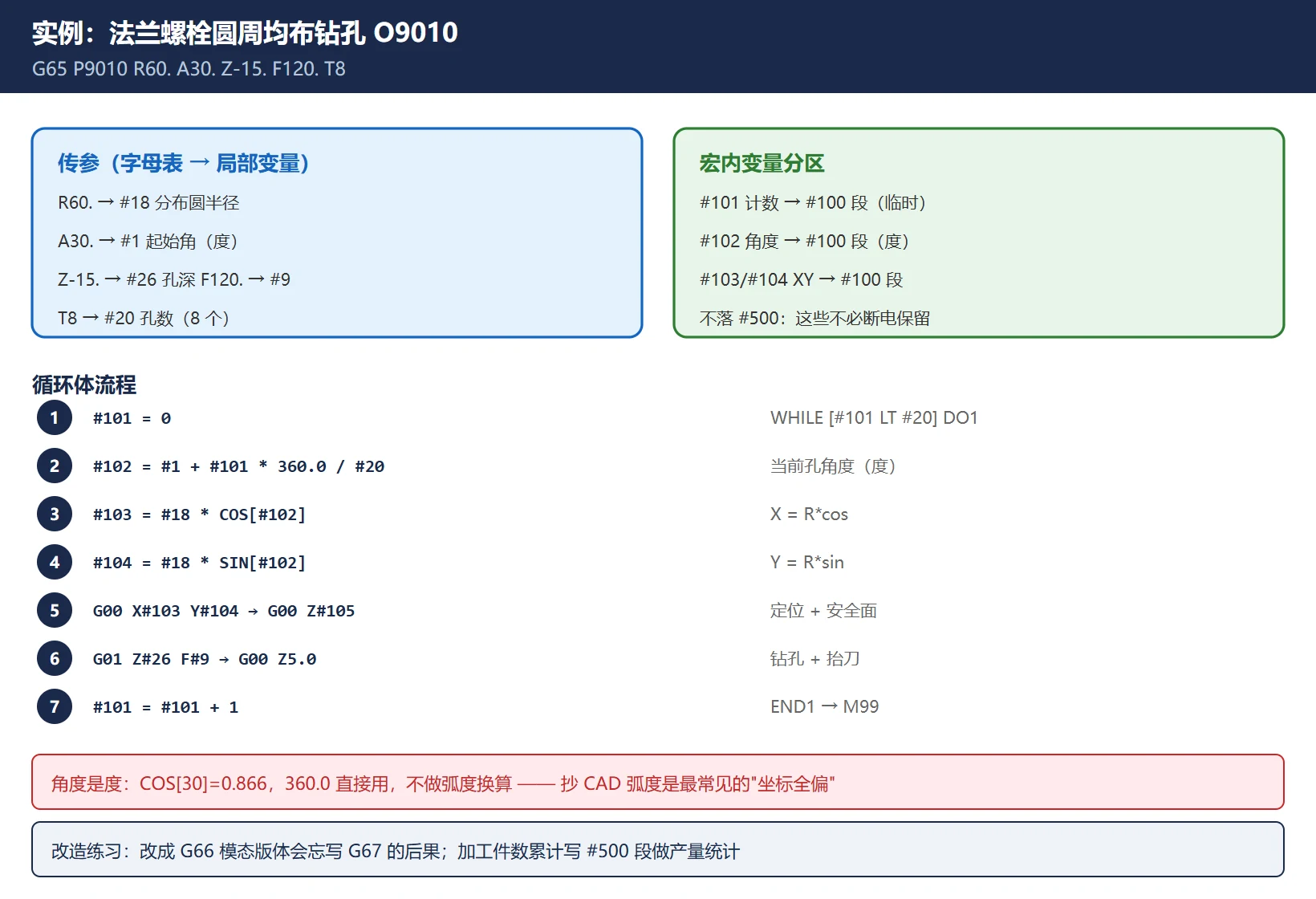1316x899 pixels.
Task: Click the code #101 = 0
Action: coord(132,418)
